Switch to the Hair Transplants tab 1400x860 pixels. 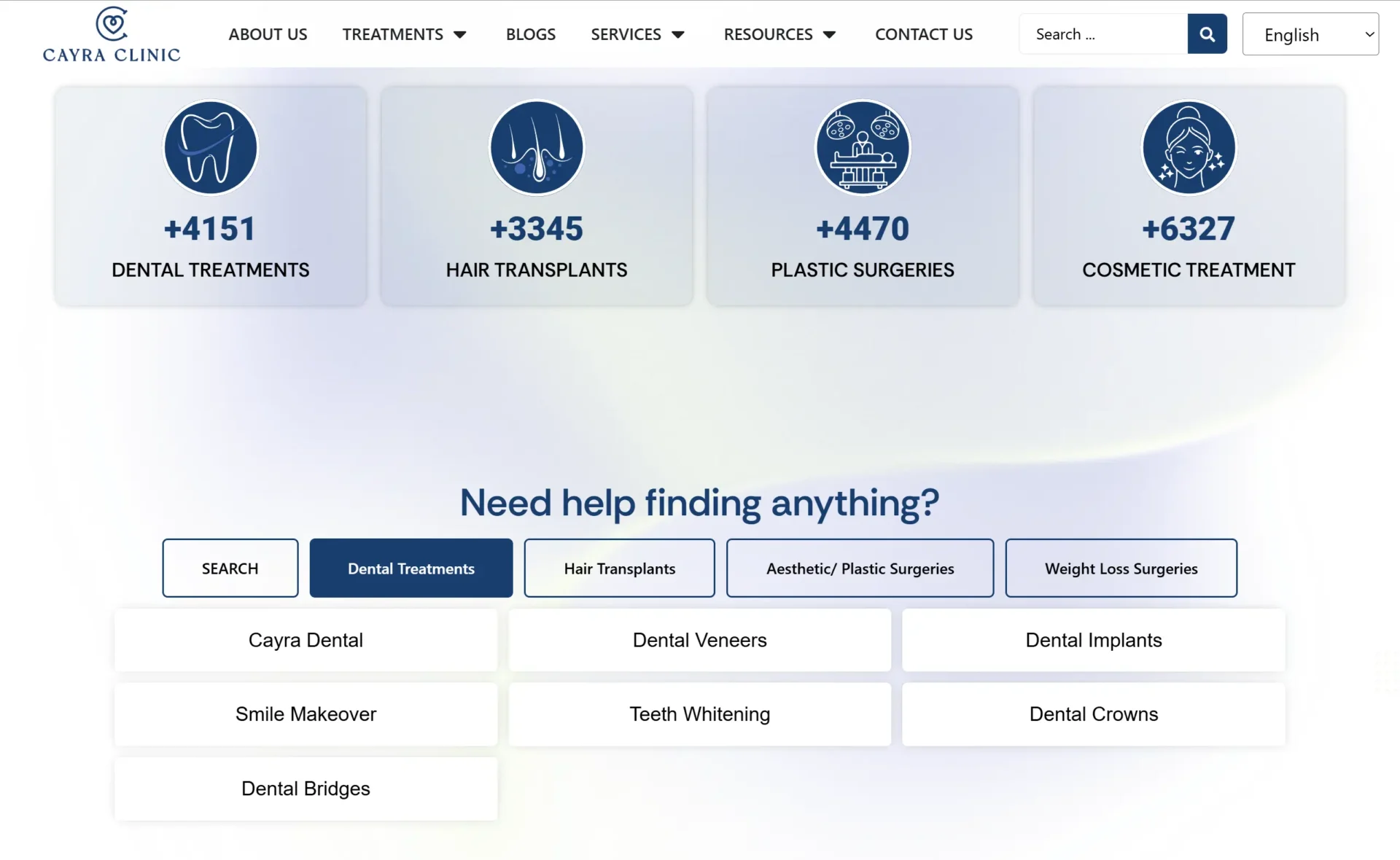tap(619, 568)
